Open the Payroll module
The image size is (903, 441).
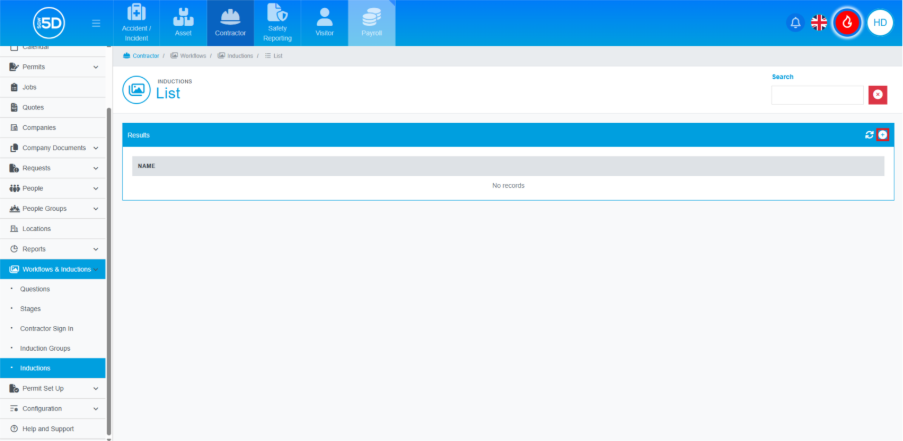coord(371,23)
